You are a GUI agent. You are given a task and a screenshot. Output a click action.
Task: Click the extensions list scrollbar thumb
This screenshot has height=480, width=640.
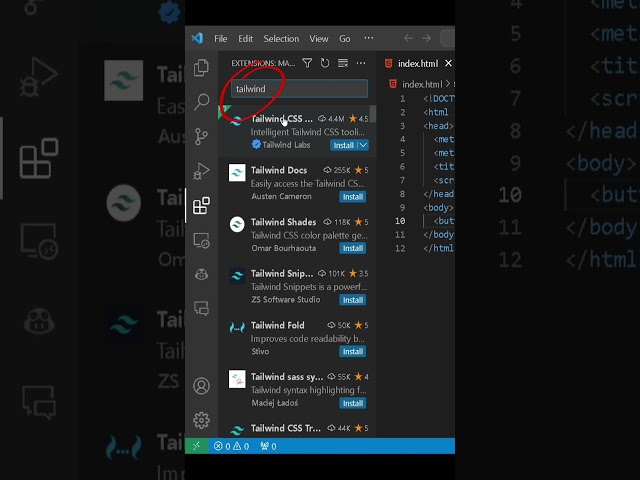[x=373, y=113]
